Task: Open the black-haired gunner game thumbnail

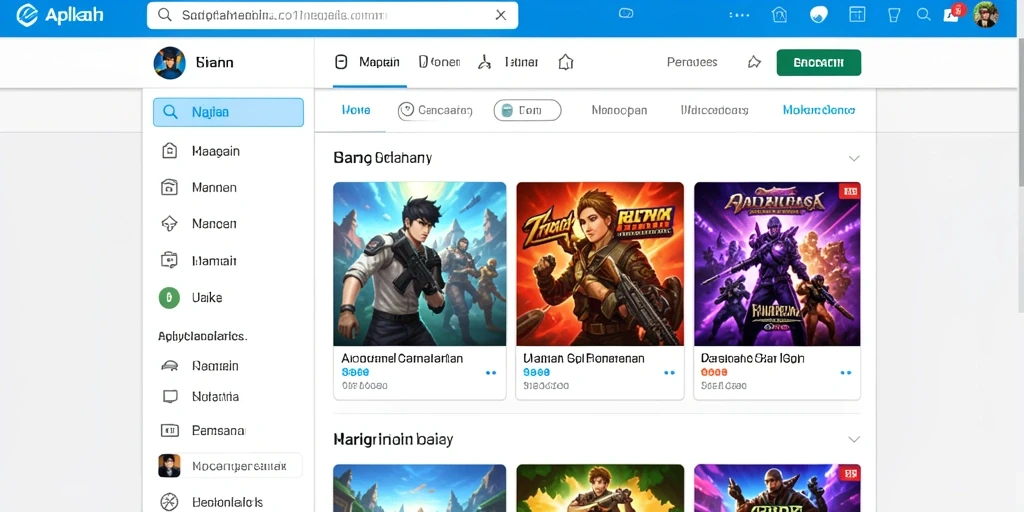Action: [419, 264]
